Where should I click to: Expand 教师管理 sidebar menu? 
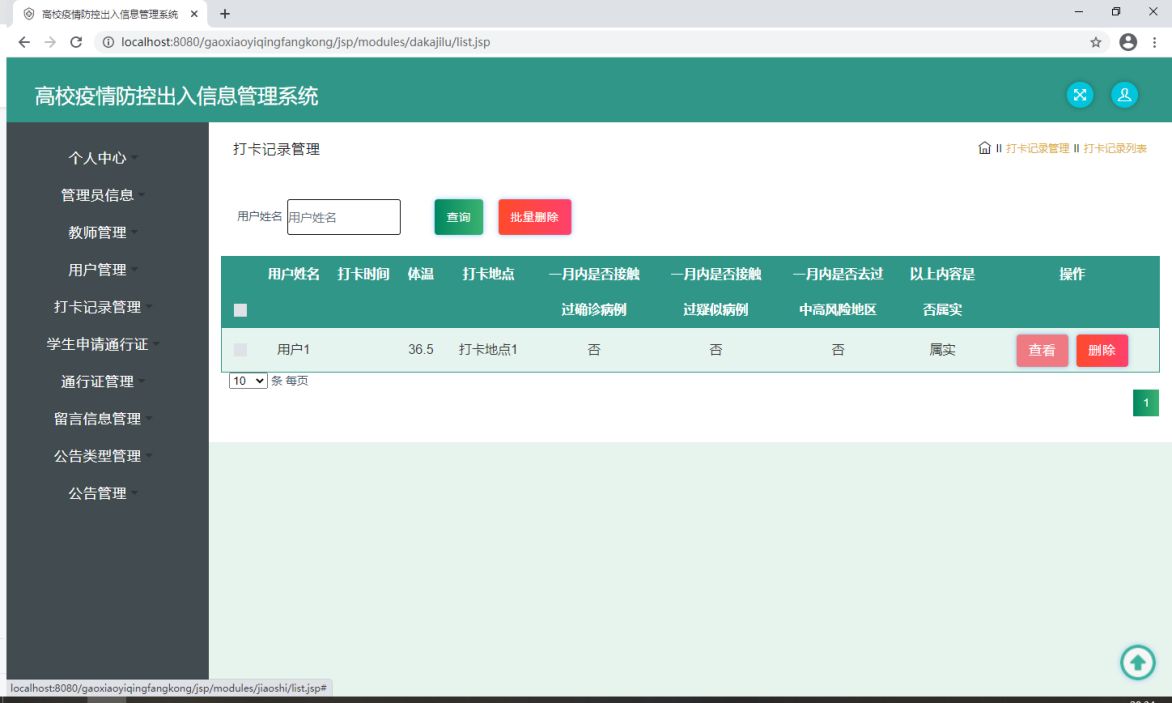pos(97,232)
